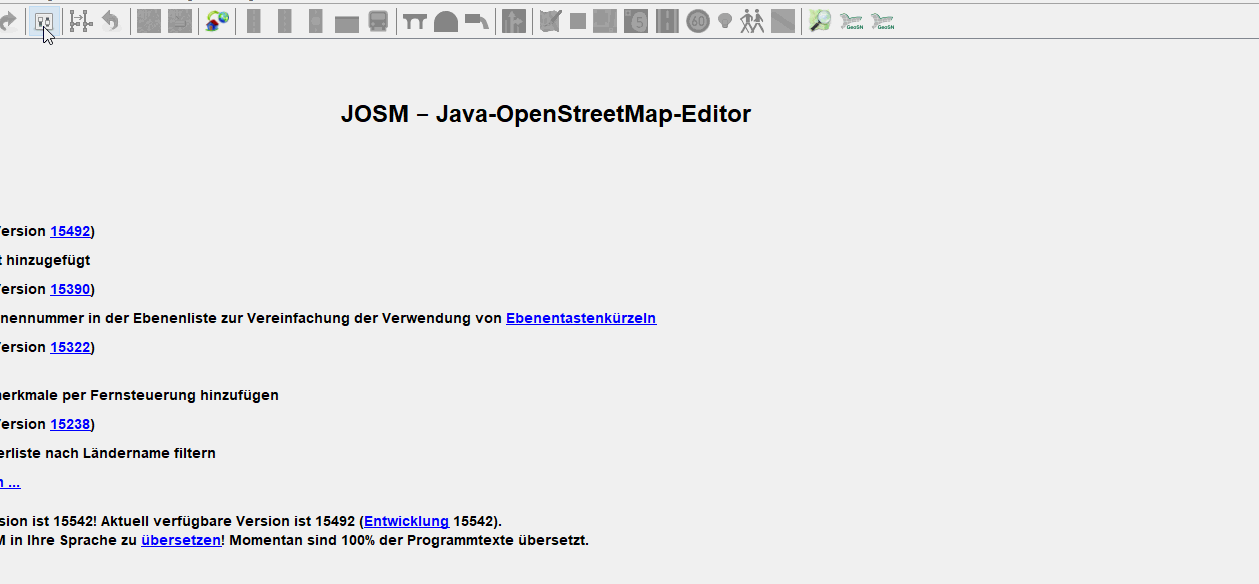Click the map magnifier search icon

tap(820, 21)
